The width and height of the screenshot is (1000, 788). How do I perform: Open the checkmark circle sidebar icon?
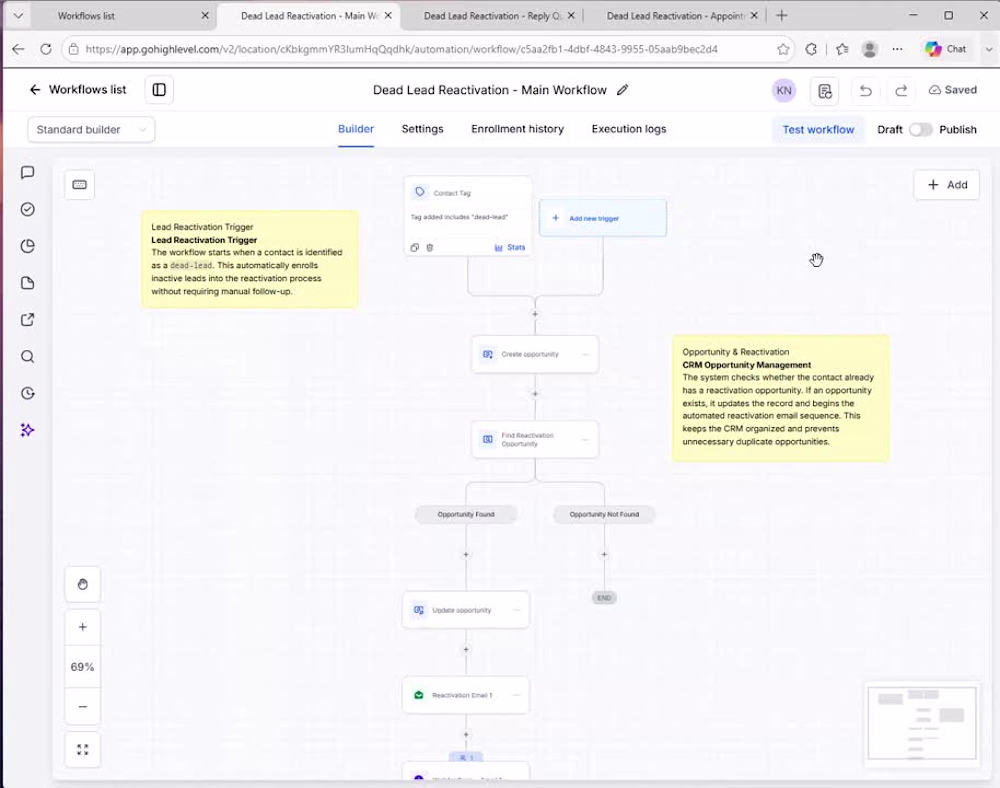27,210
